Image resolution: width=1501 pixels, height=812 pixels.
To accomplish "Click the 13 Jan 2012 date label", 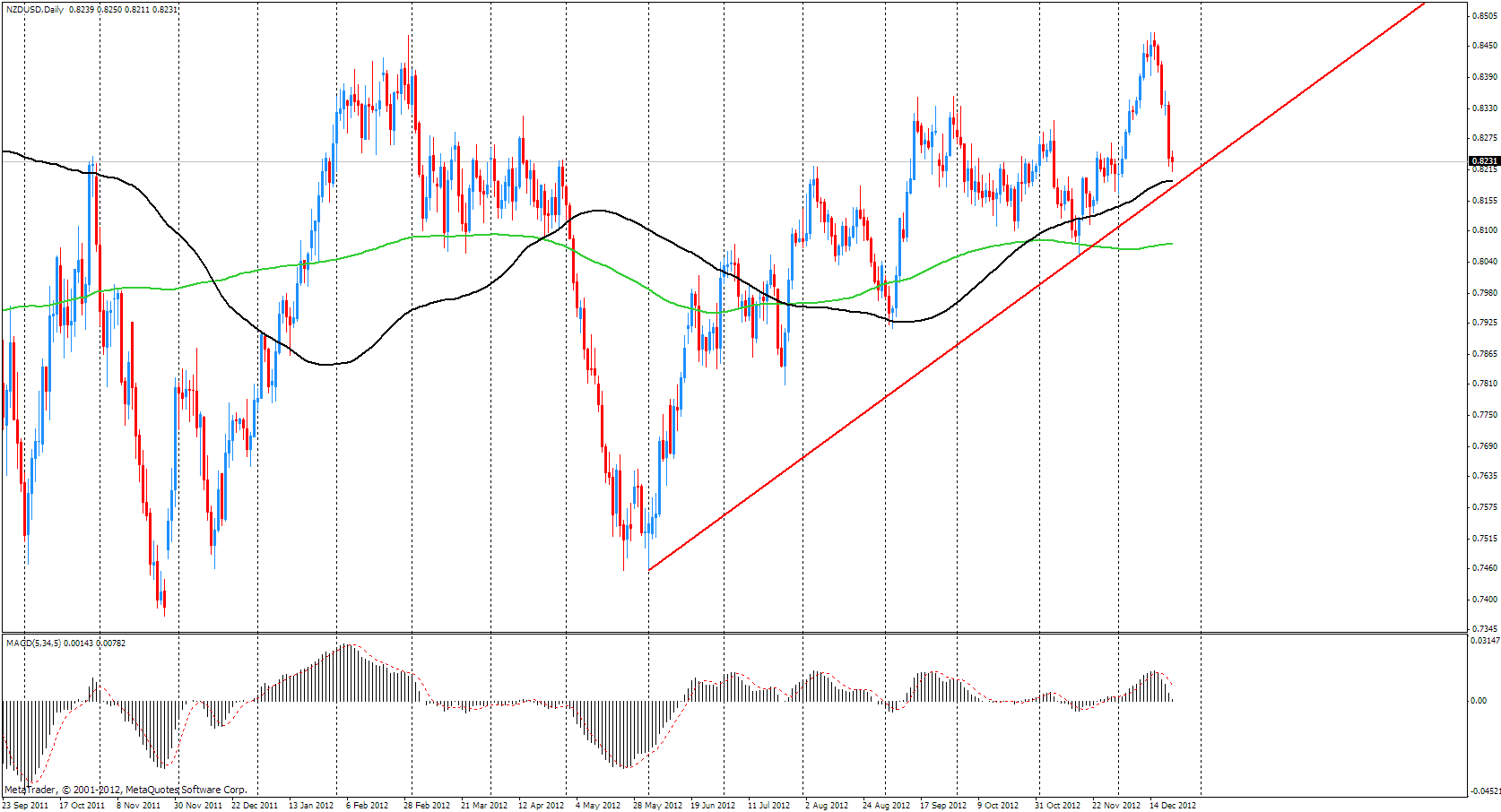I will pos(311,805).
